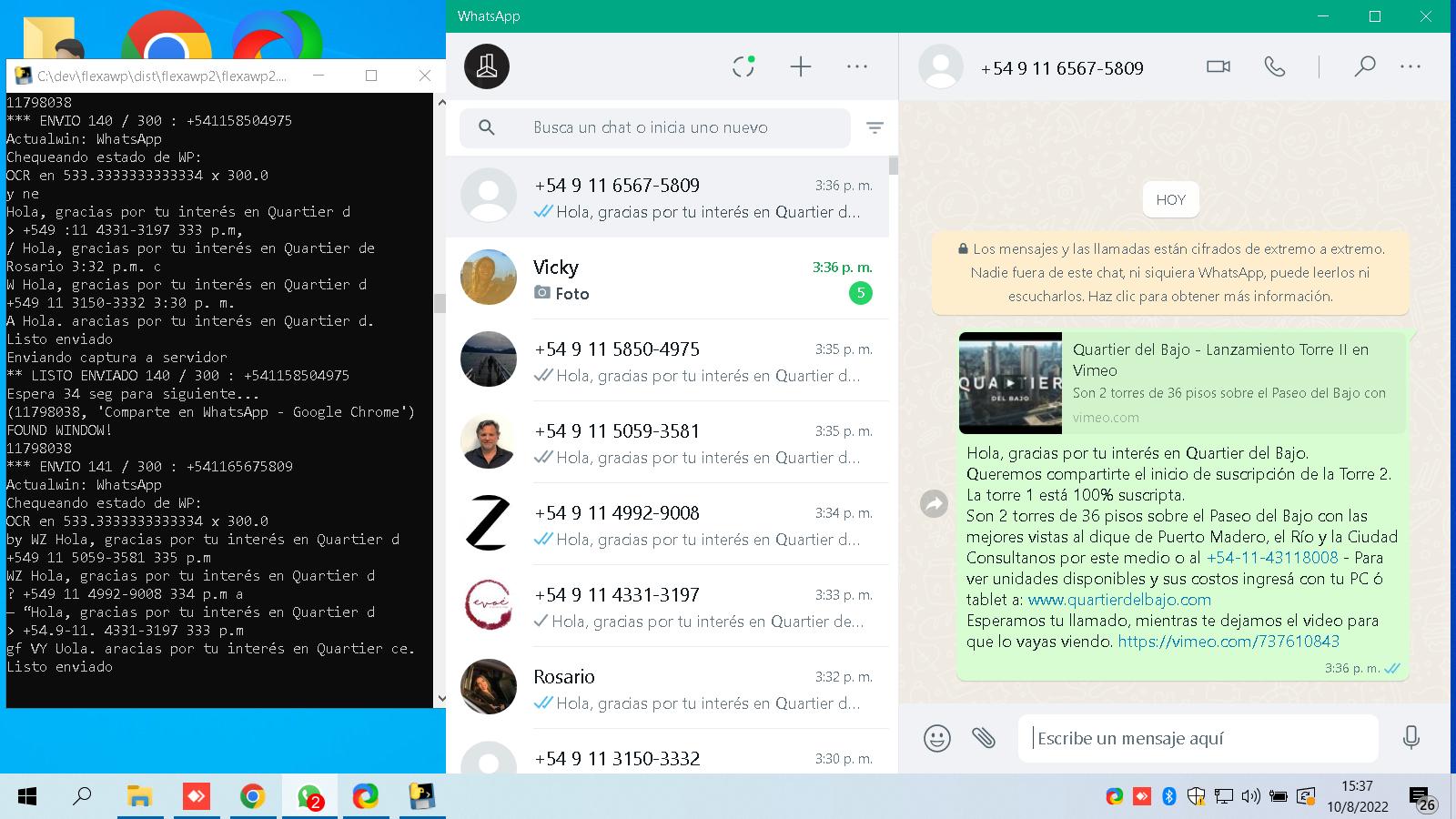Click the contact number in chat header
Viewport: 1456px width, 819px height.
(1062, 68)
